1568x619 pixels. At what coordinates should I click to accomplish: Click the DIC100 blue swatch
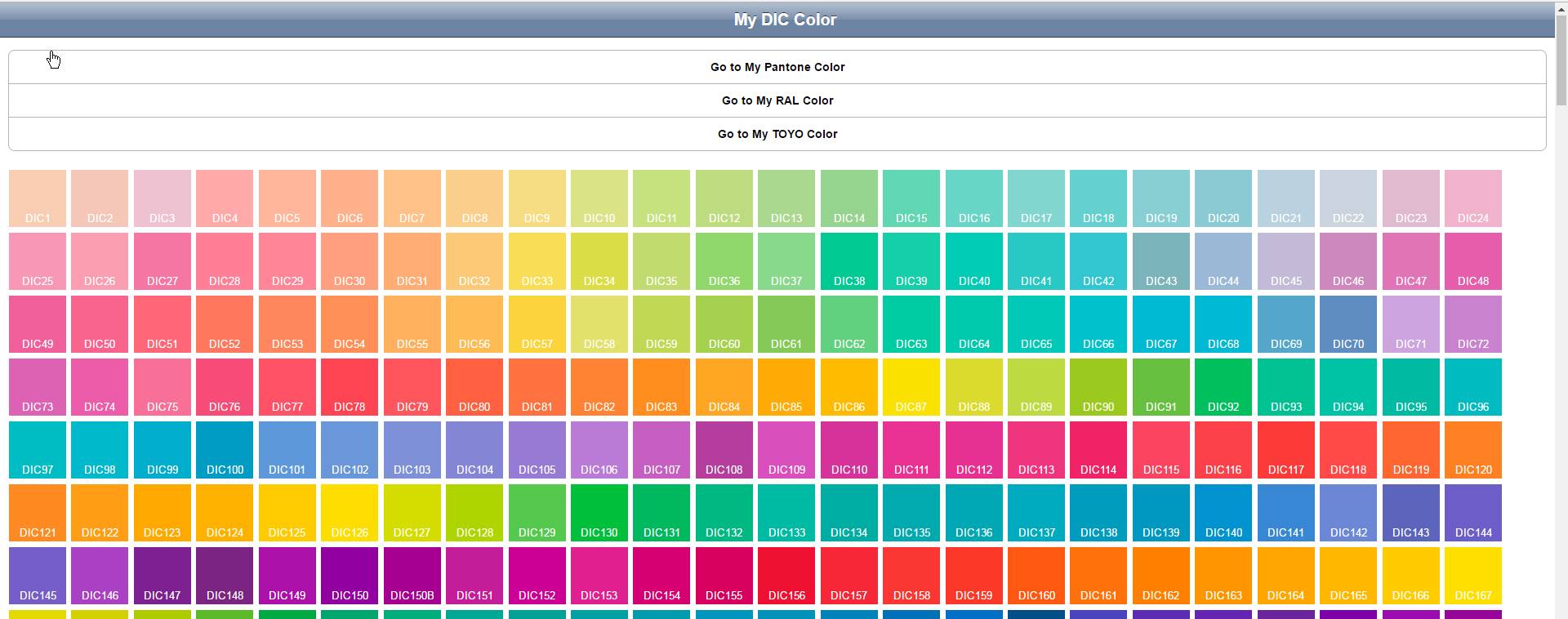point(225,450)
